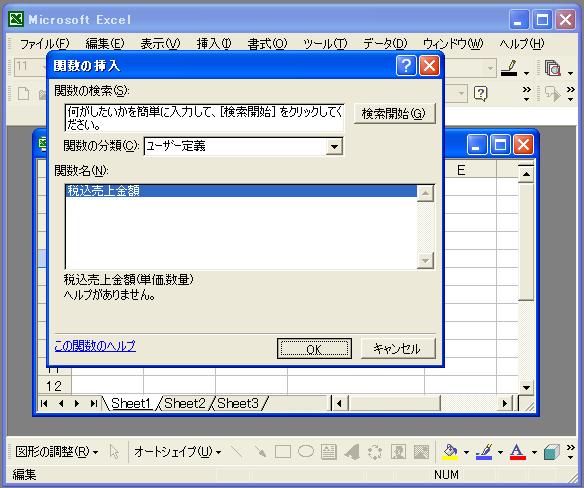Select the rectangle shape tool
The width and height of the screenshot is (584, 488).
283,452
